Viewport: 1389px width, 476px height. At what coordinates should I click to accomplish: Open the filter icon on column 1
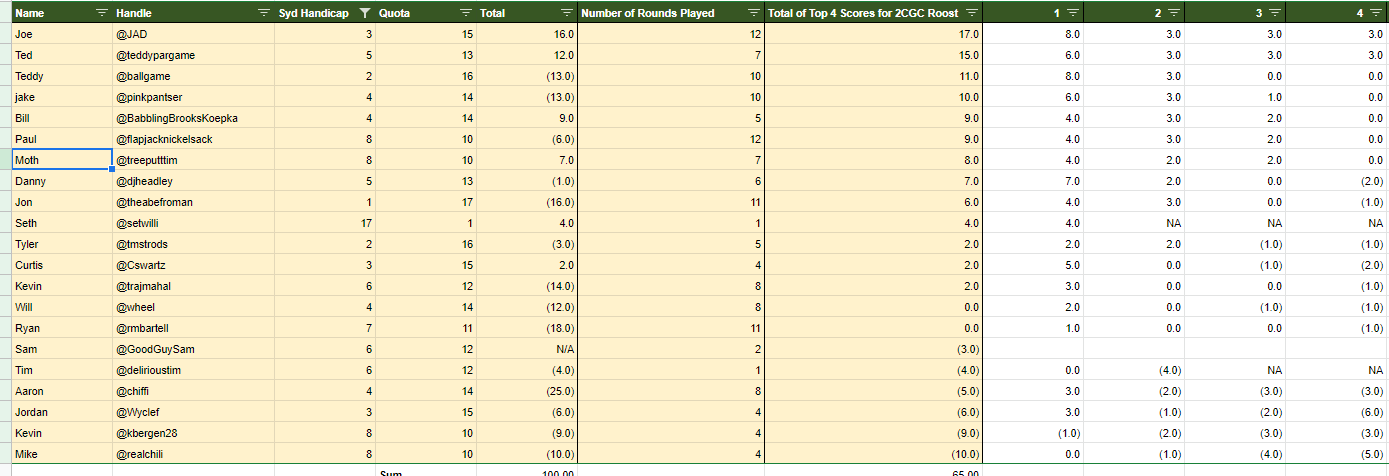pos(1072,13)
